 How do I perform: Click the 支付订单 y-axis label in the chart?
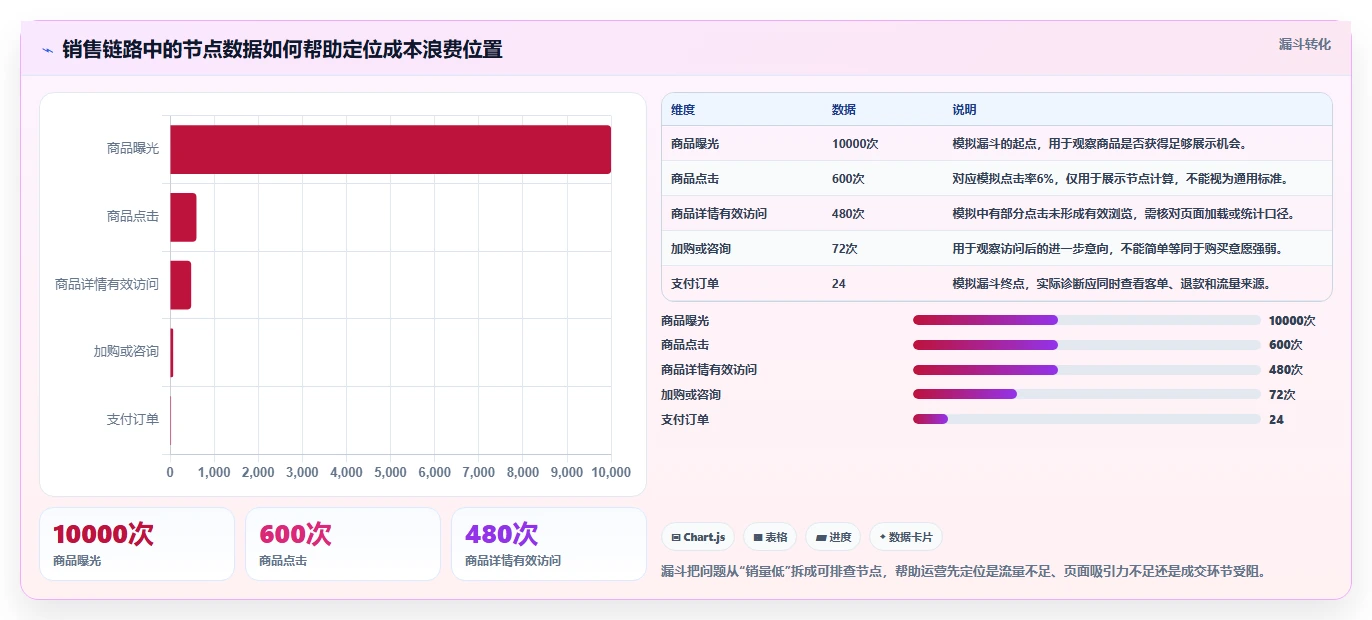point(133,420)
